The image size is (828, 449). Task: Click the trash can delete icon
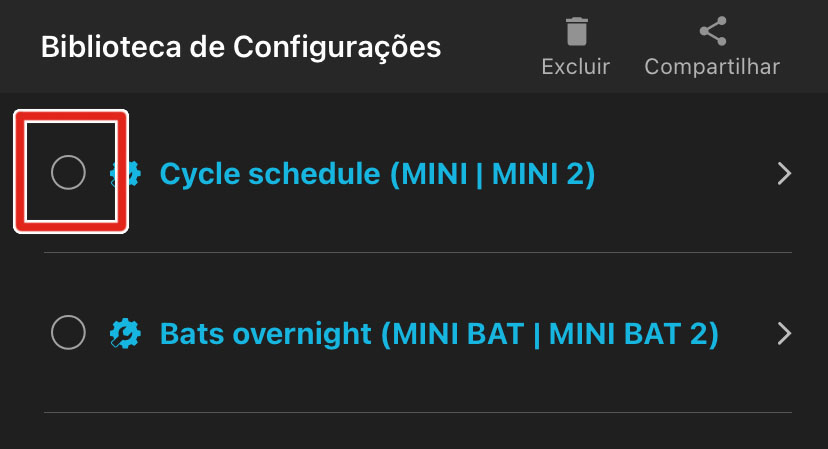pos(576,31)
